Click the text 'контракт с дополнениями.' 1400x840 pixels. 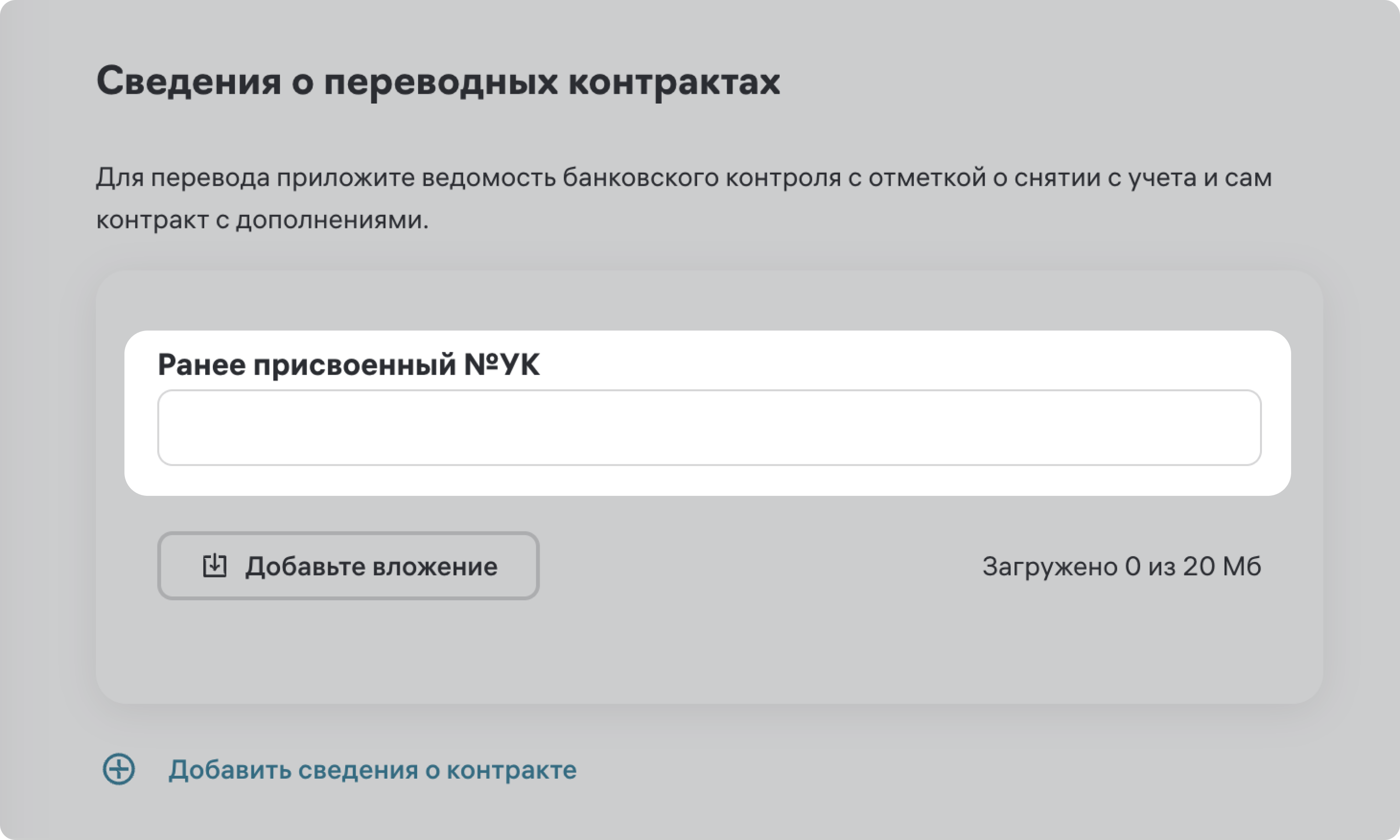coord(262,220)
